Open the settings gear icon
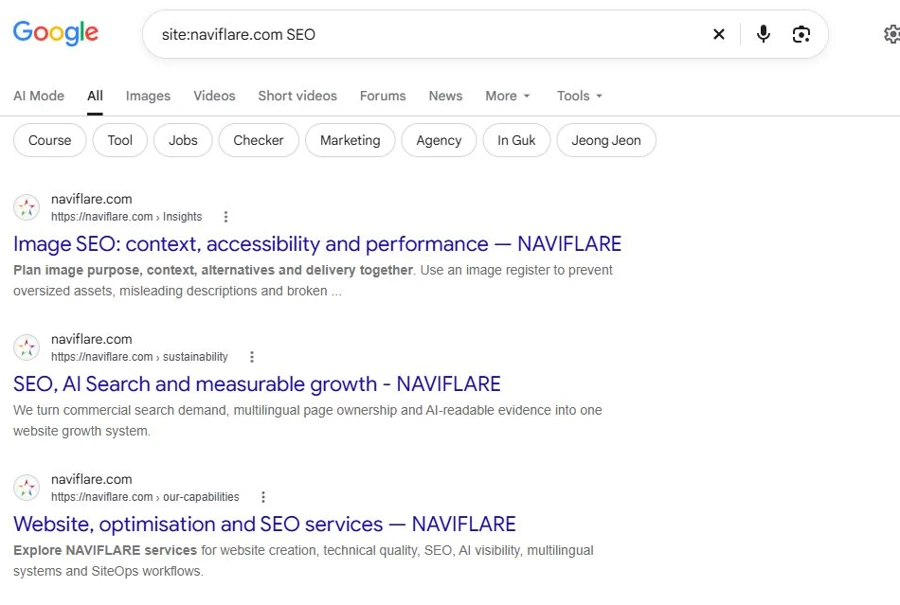 tap(891, 34)
